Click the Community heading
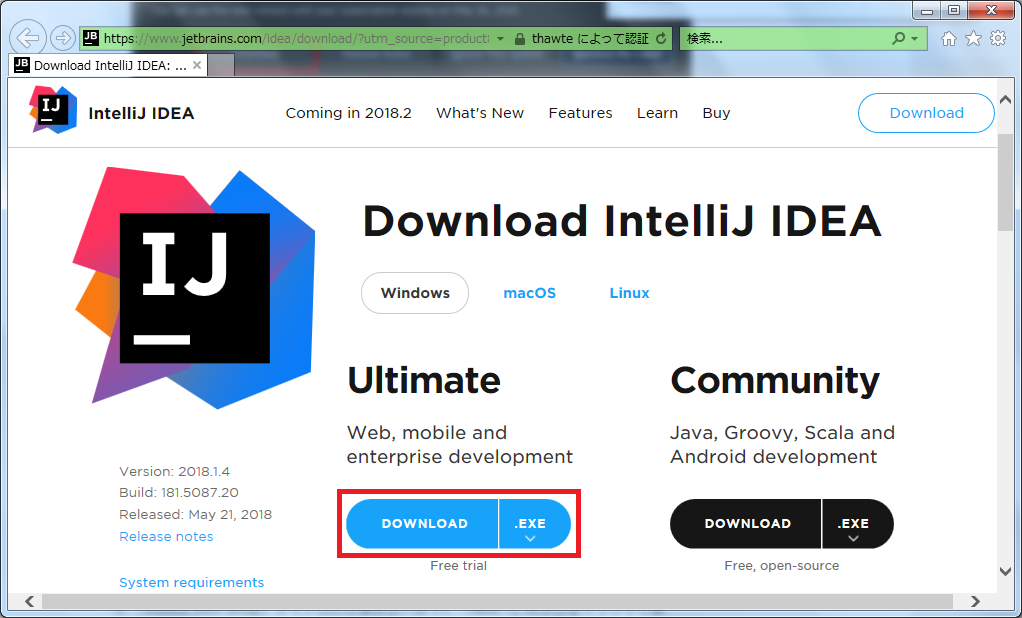The image size is (1022, 618). [775, 380]
